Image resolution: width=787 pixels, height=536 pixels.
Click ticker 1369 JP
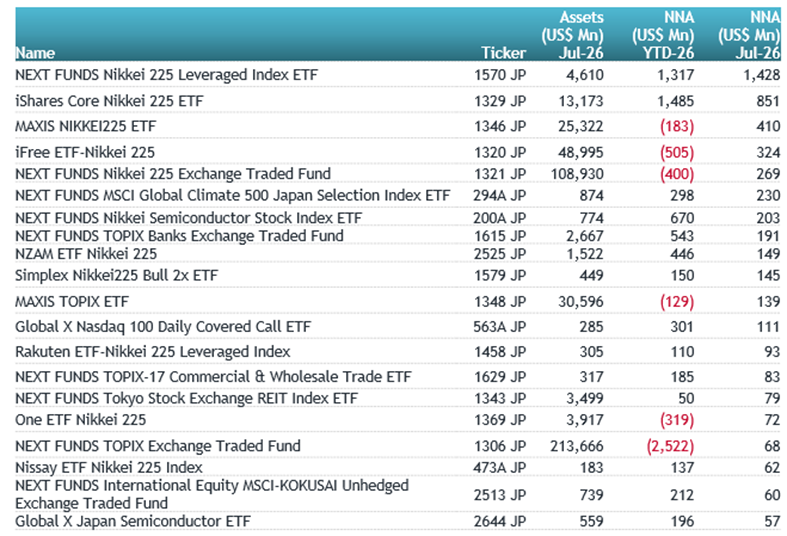click(500, 420)
